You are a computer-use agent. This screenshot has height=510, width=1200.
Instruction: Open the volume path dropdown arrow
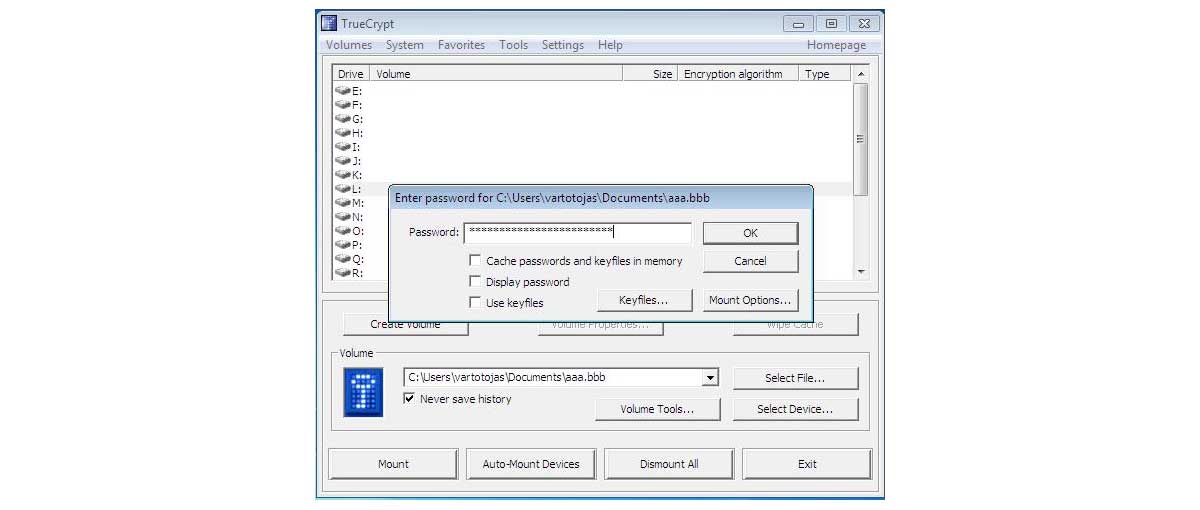pyautogui.click(x=710, y=378)
